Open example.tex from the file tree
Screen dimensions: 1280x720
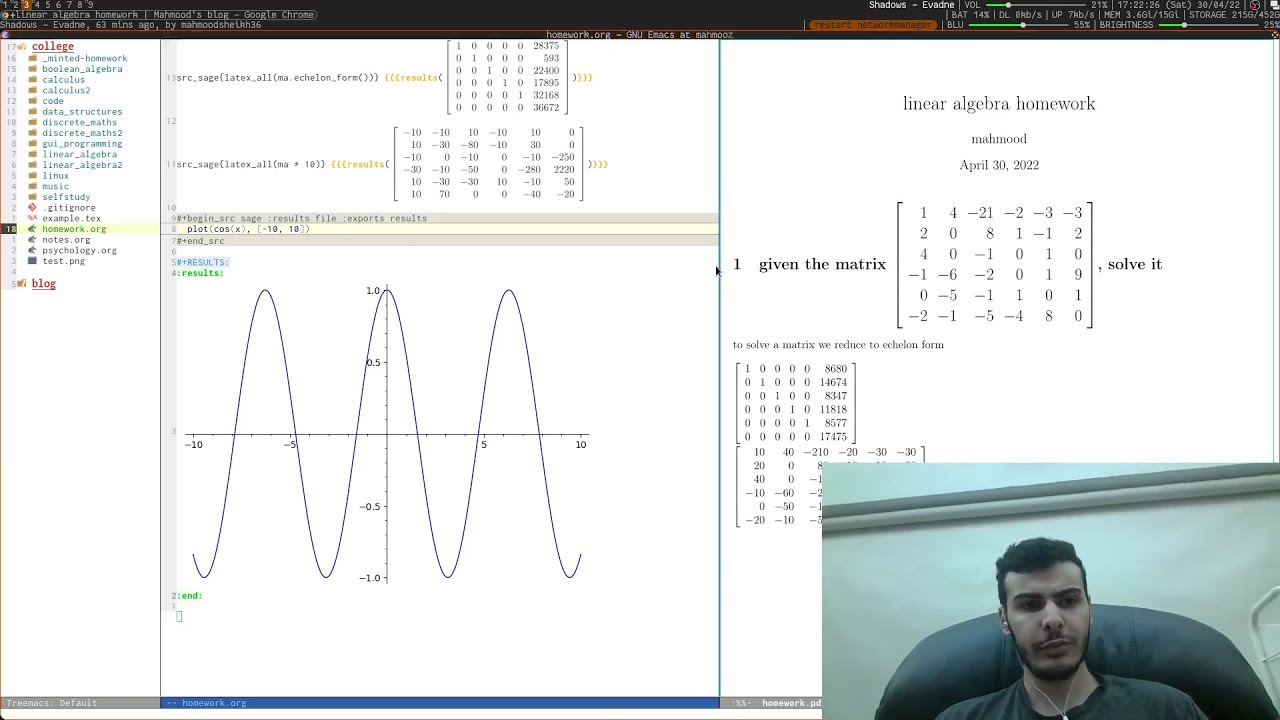pyautogui.click(x=71, y=218)
